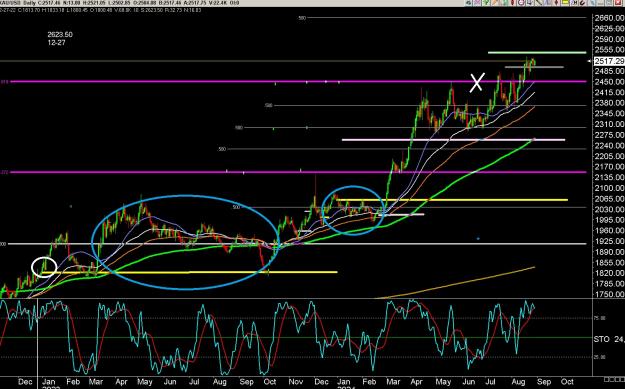Click the 1750.00 price axis label

(x=609, y=294)
